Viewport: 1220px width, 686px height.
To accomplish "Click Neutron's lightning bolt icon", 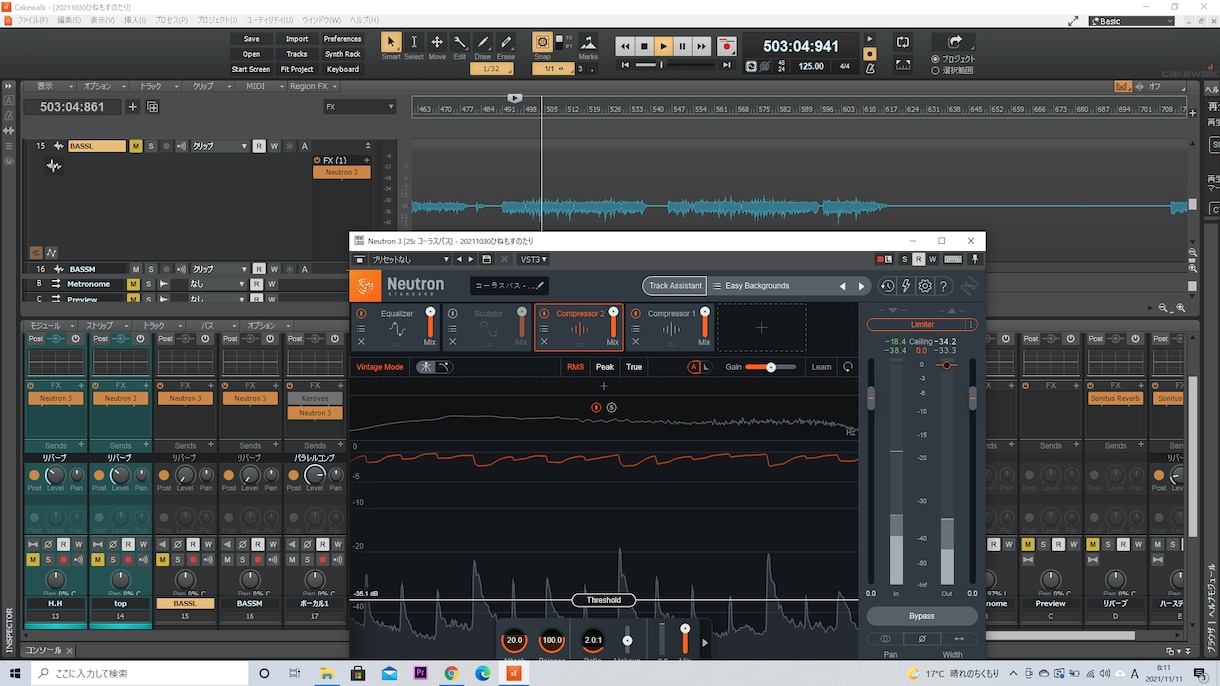I will pyautogui.click(x=906, y=286).
